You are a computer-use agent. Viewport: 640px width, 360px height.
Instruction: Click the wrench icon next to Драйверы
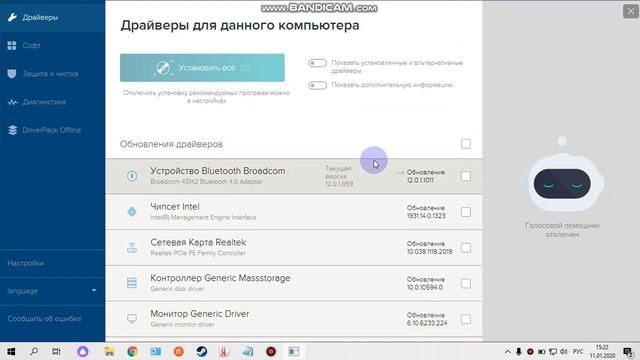pyautogui.click(x=12, y=17)
